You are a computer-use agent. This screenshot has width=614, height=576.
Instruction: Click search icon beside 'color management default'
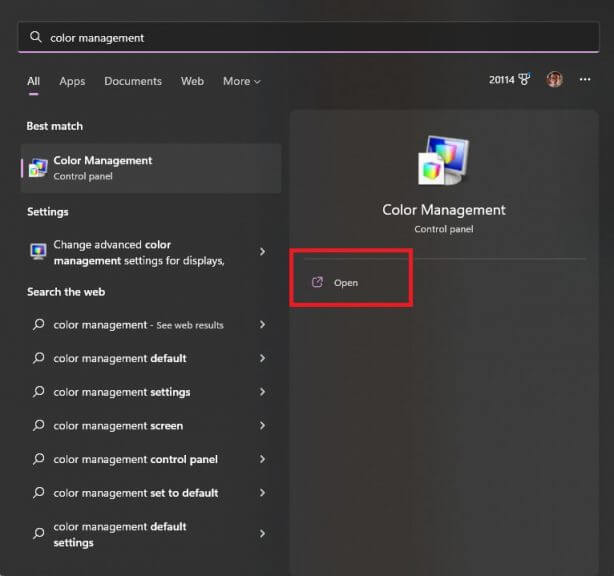38,358
